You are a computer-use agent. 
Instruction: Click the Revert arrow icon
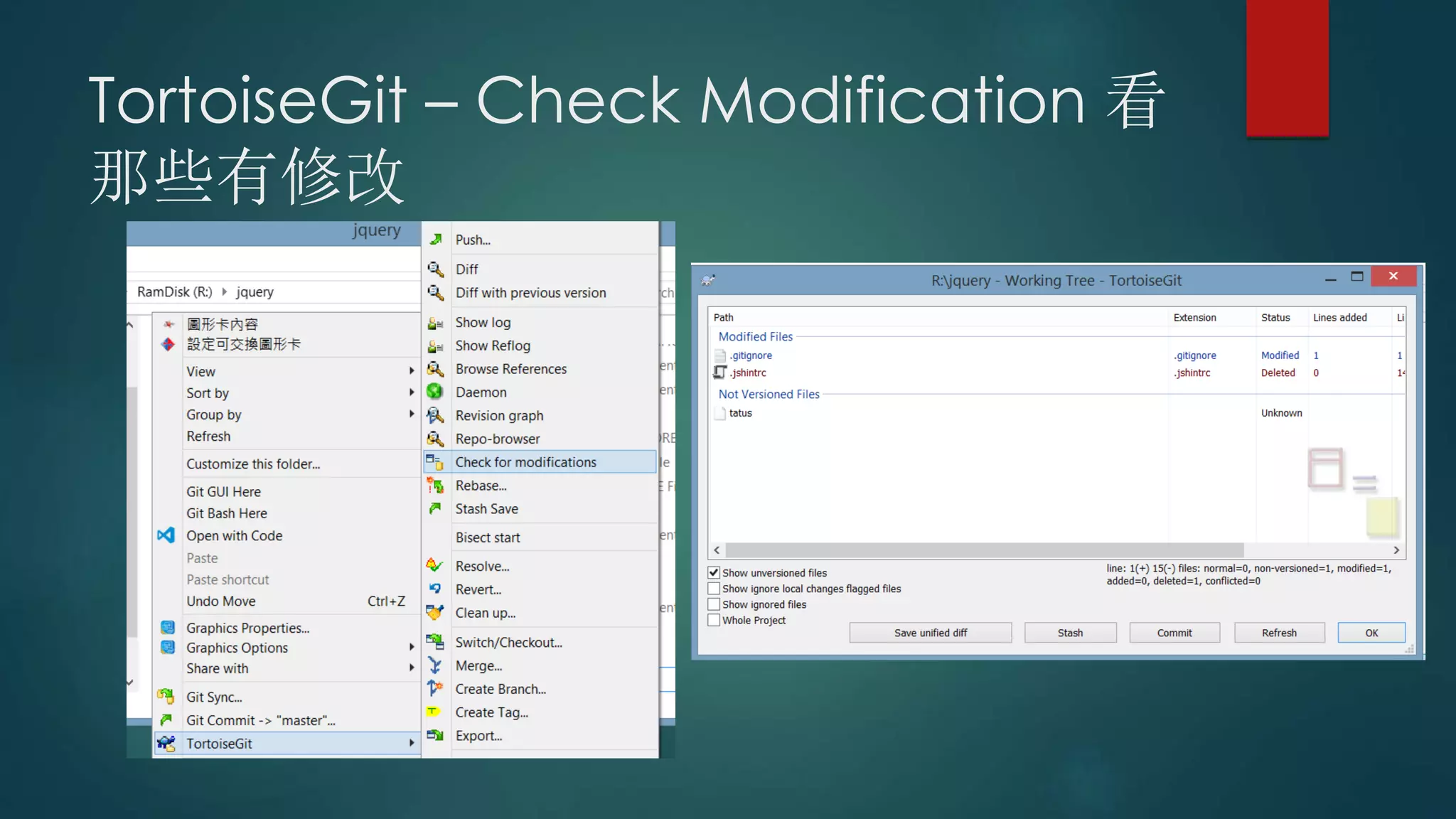(435, 589)
